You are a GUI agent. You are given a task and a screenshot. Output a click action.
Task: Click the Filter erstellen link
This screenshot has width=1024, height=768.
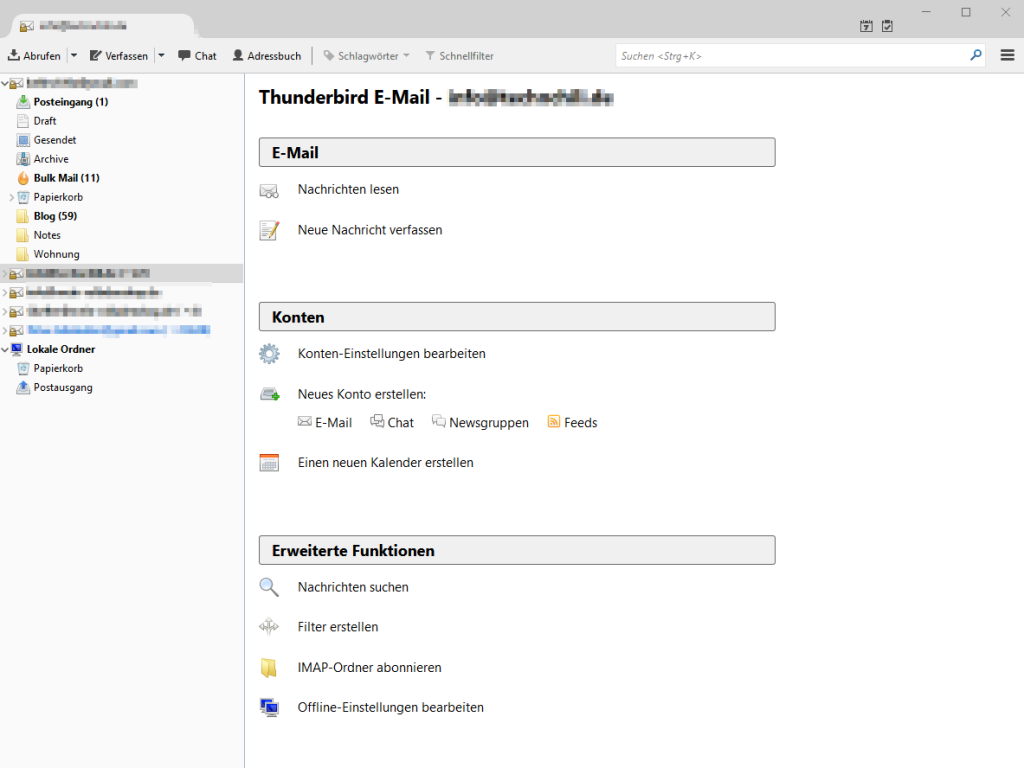337,626
